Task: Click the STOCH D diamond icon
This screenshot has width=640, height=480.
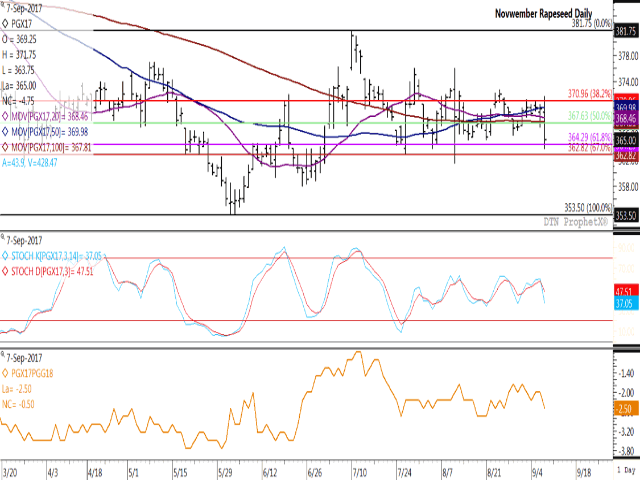Action: (x=5, y=271)
